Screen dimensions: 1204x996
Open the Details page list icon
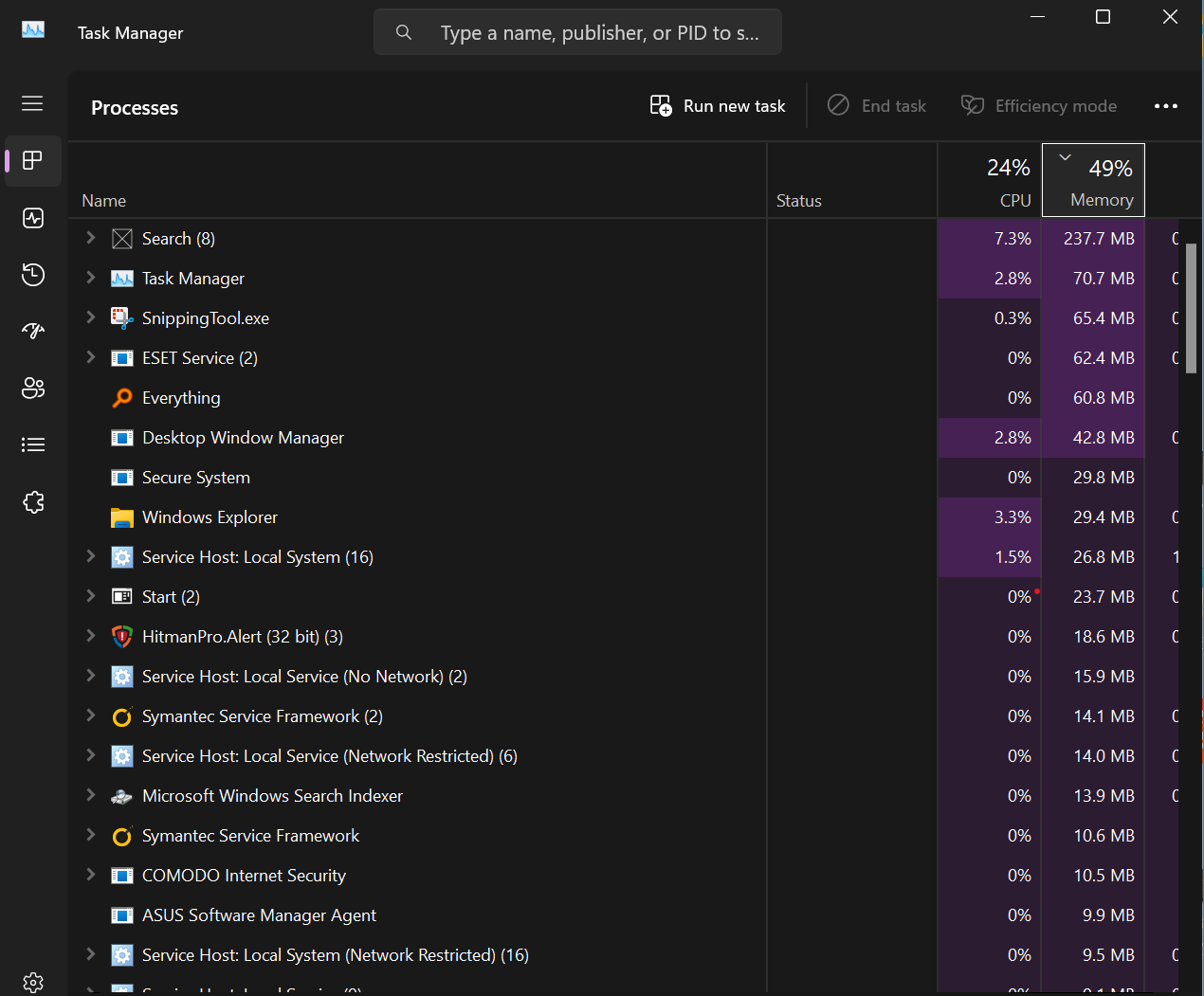coord(33,444)
